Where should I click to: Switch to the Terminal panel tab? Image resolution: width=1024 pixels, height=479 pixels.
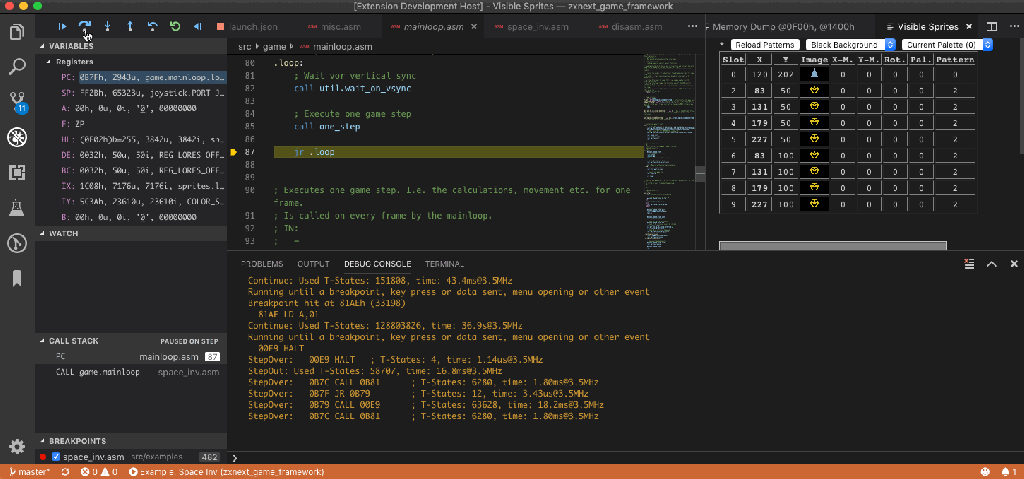pyautogui.click(x=443, y=263)
